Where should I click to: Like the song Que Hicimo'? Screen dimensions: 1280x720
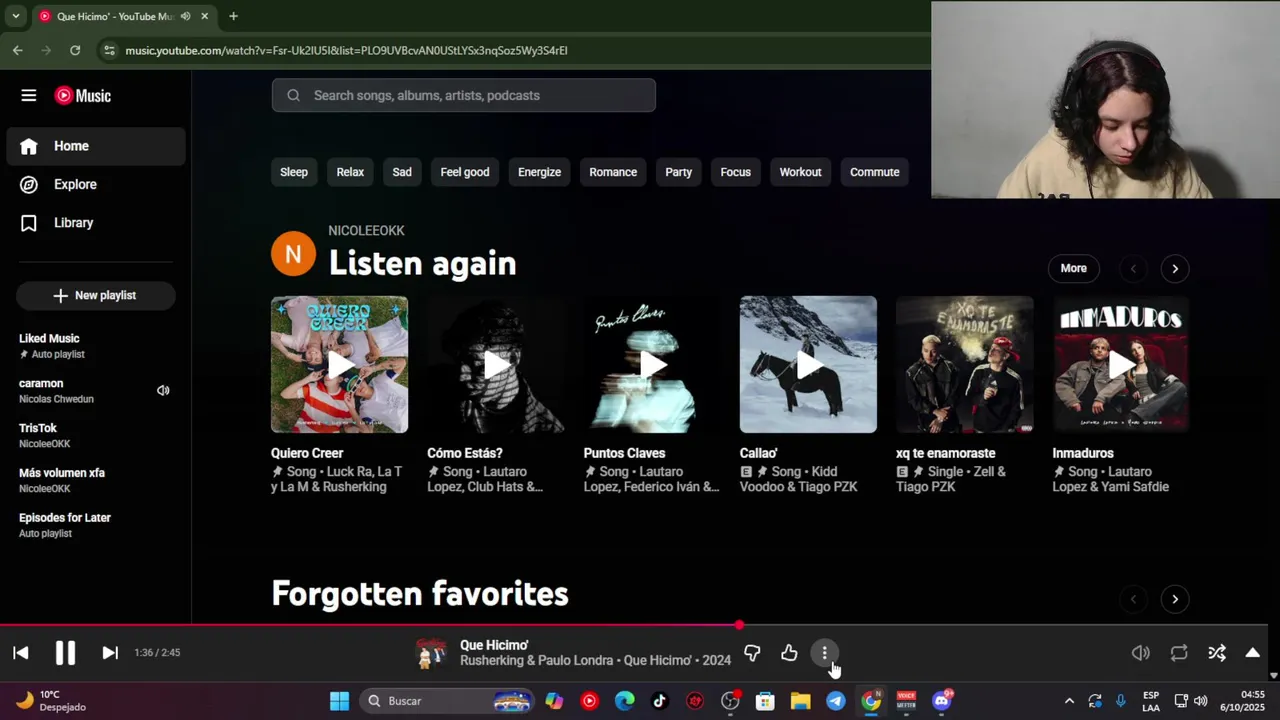[x=789, y=653]
